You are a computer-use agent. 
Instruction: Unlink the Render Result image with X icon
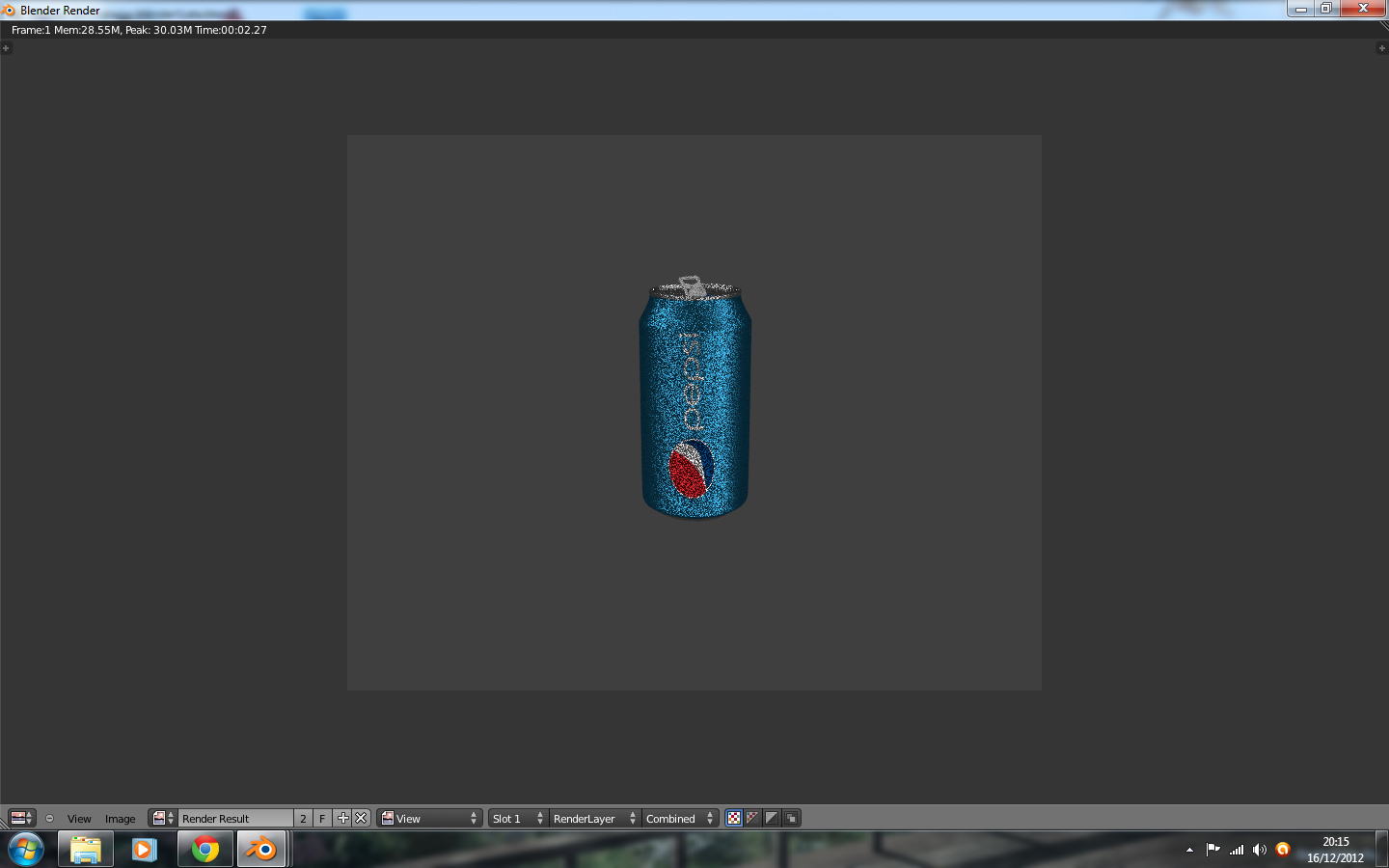[361, 818]
